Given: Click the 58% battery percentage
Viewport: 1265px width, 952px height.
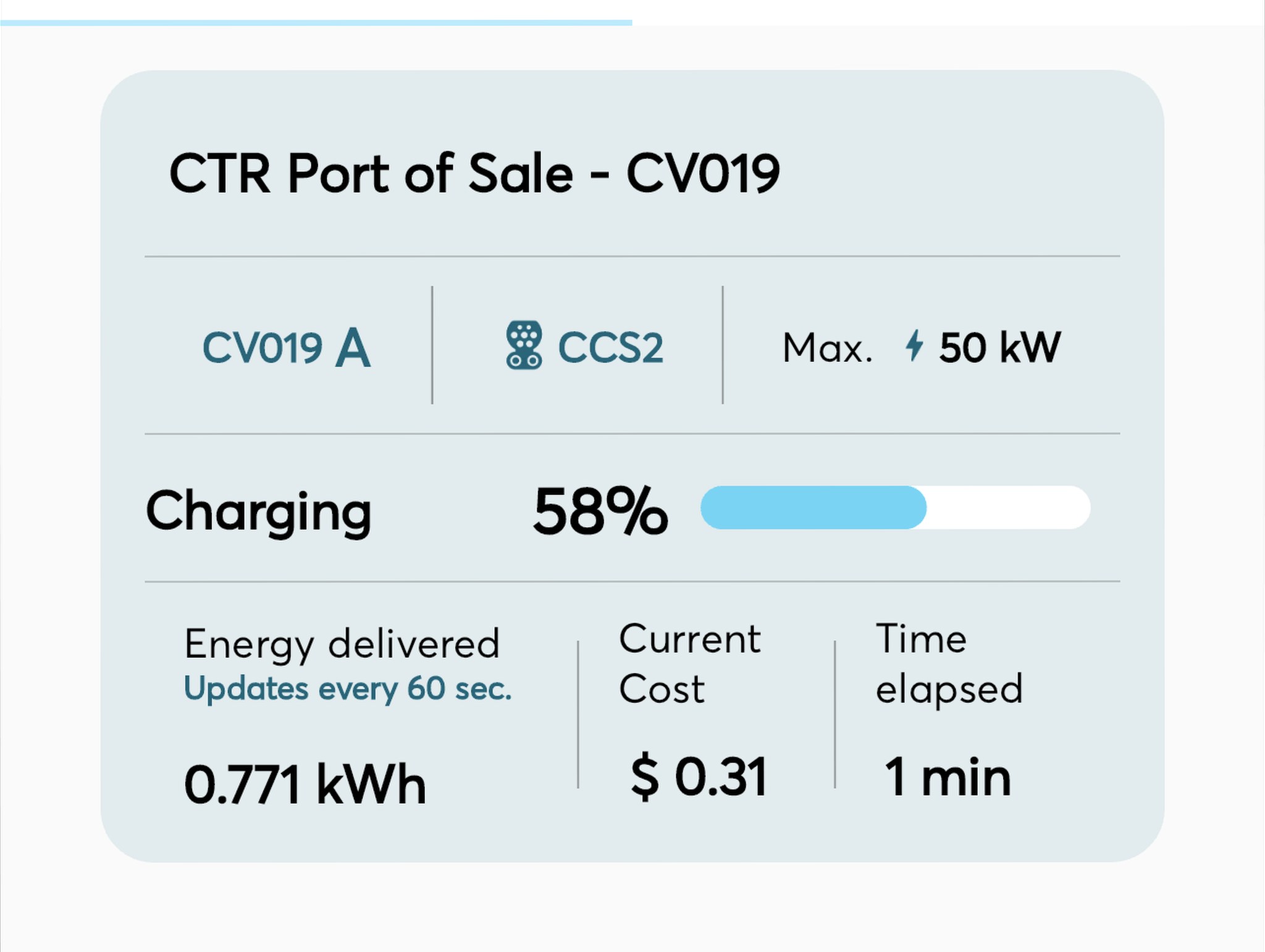Looking at the screenshot, I should click(x=600, y=511).
